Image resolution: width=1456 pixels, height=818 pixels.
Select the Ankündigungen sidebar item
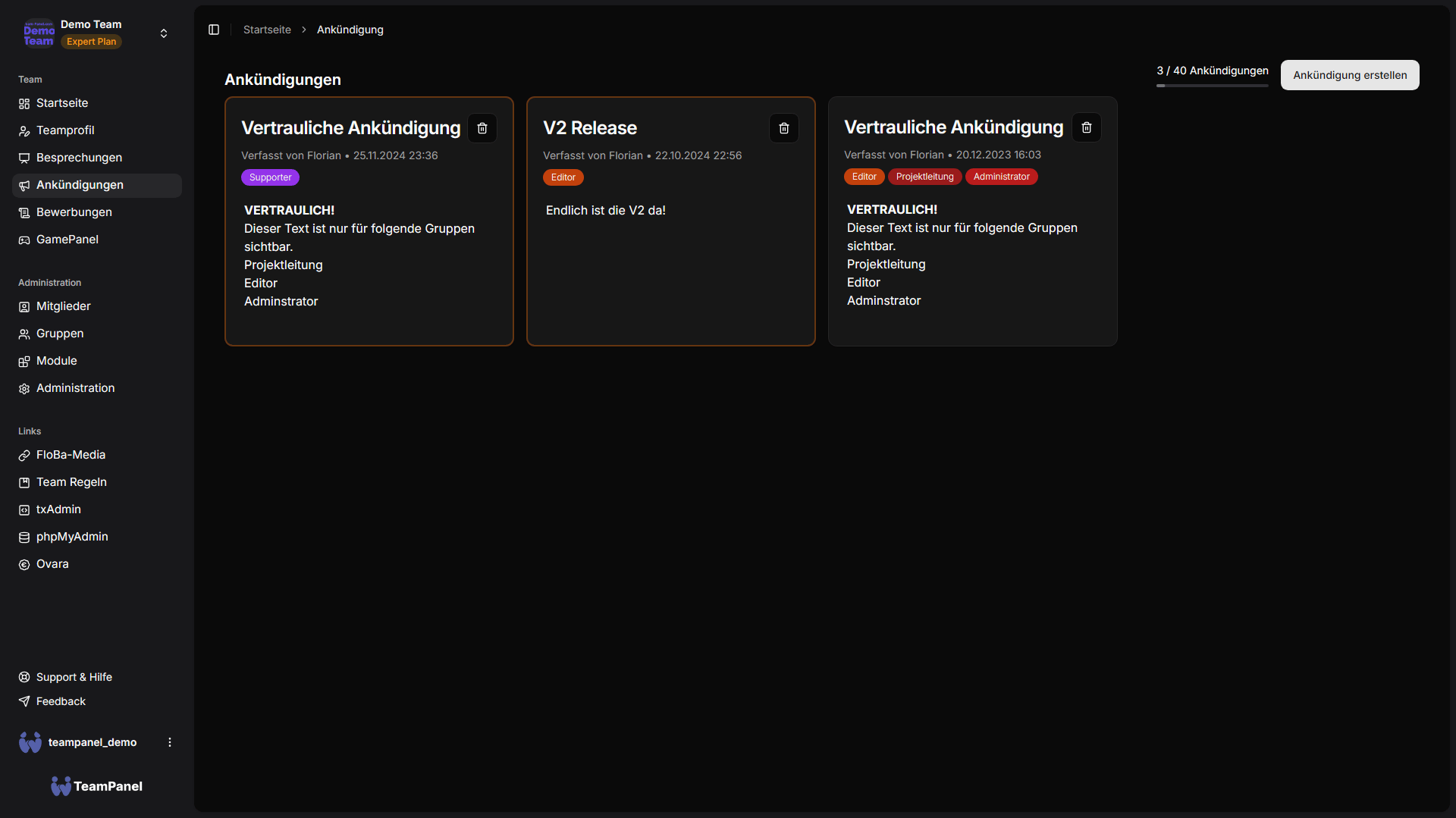click(x=97, y=185)
